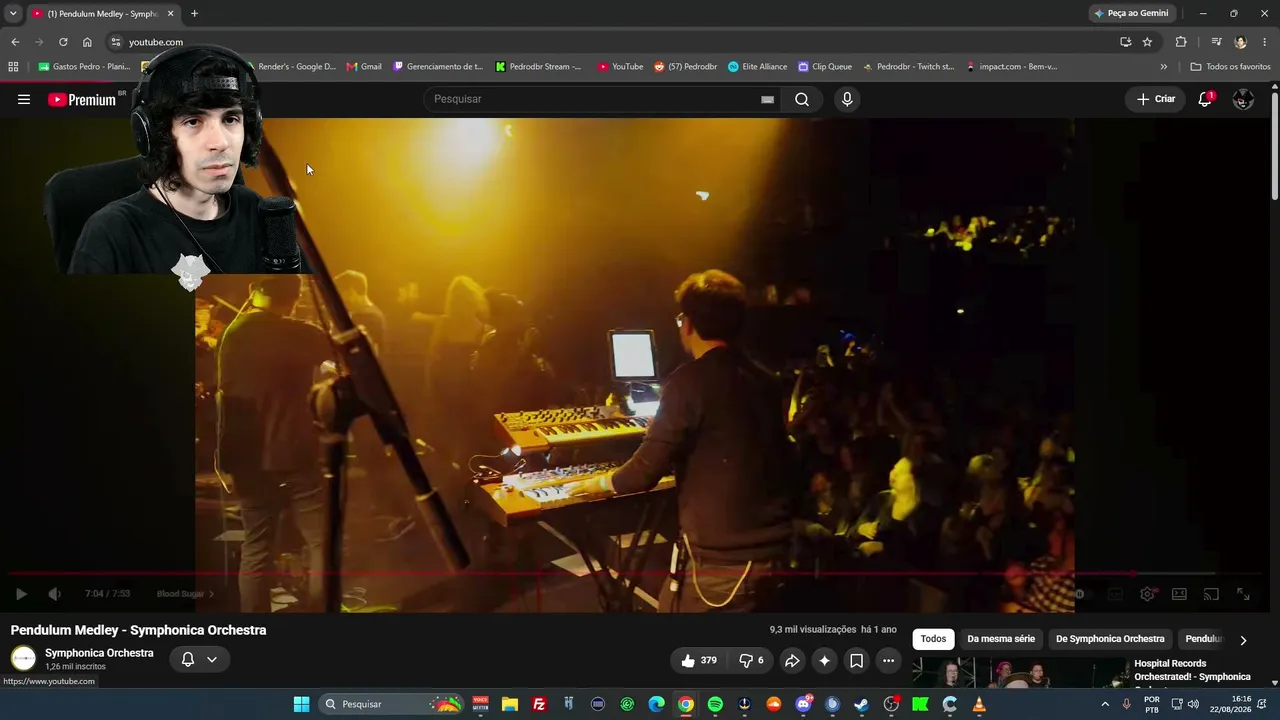Open YouTube notifications bell
The height and width of the screenshot is (720, 1280).
[1205, 99]
